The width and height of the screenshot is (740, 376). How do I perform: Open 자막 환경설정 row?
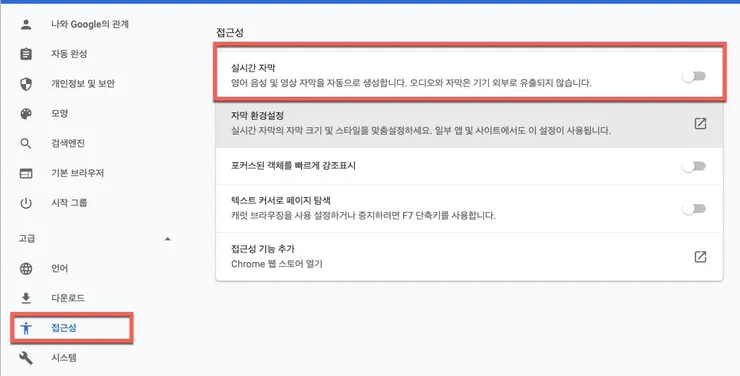pyautogui.click(x=469, y=124)
